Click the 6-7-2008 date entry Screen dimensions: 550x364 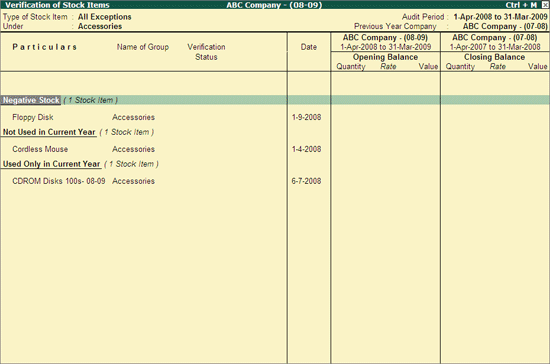click(x=306, y=181)
